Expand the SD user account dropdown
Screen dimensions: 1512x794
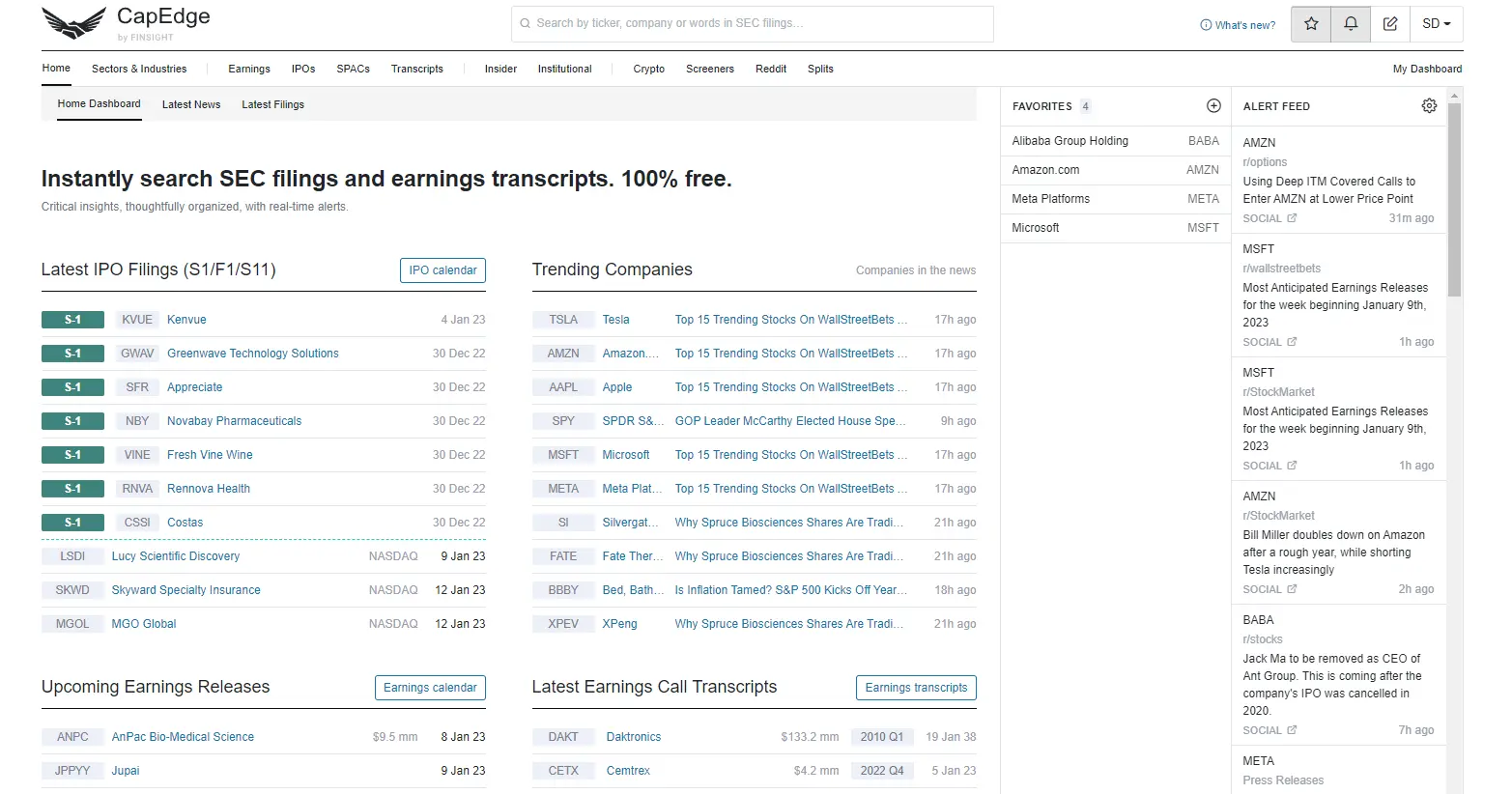tap(1437, 24)
